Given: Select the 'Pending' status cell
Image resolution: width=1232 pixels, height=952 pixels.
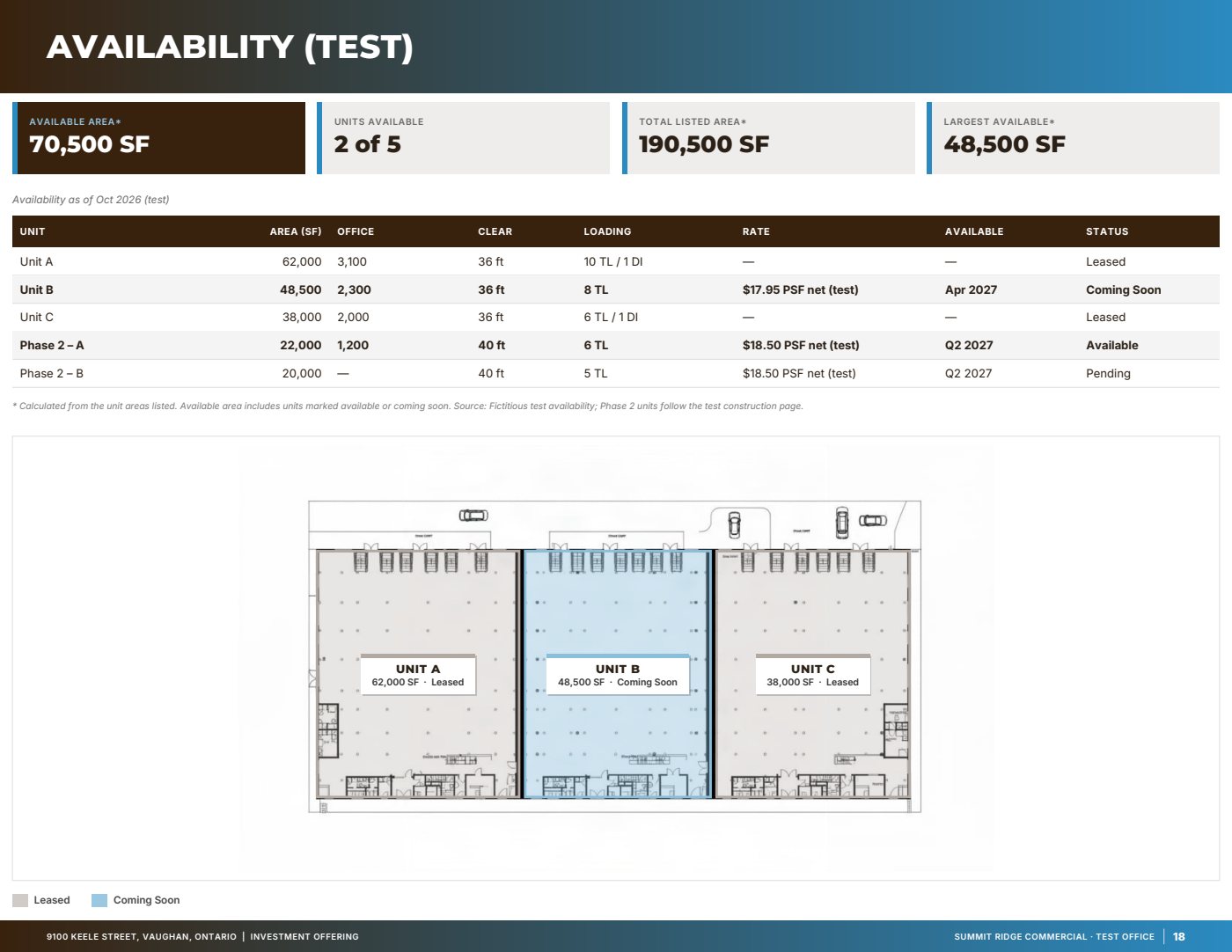Looking at the screenshot, I should coord(1109,373).
